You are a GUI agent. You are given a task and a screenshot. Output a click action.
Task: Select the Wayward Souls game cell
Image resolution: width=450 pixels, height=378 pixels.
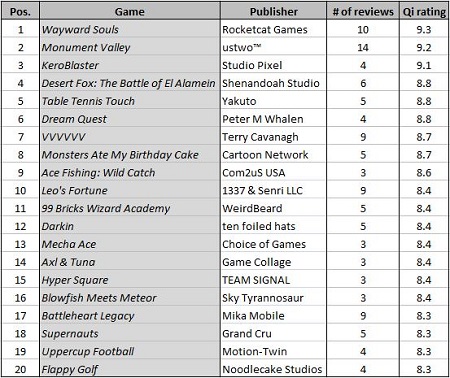[x=130, y=29]
